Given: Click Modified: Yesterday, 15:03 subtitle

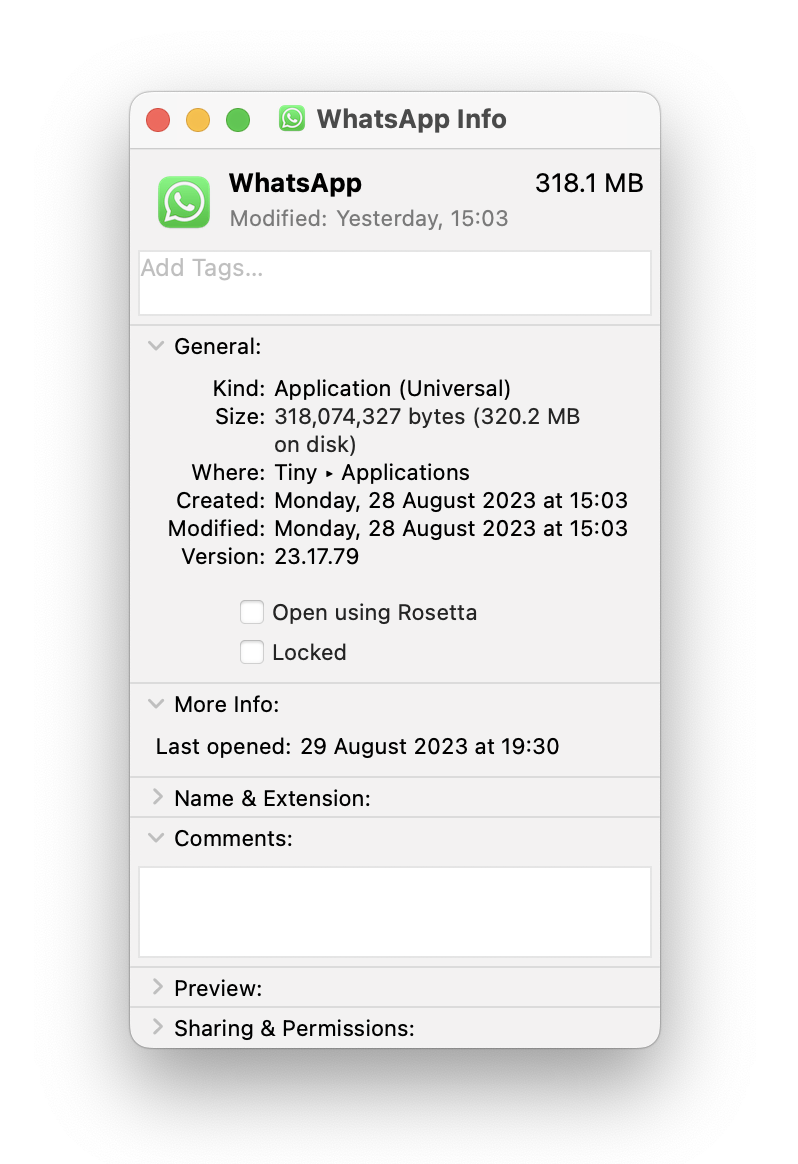Looking at the screenshot, I should [369, 218].
